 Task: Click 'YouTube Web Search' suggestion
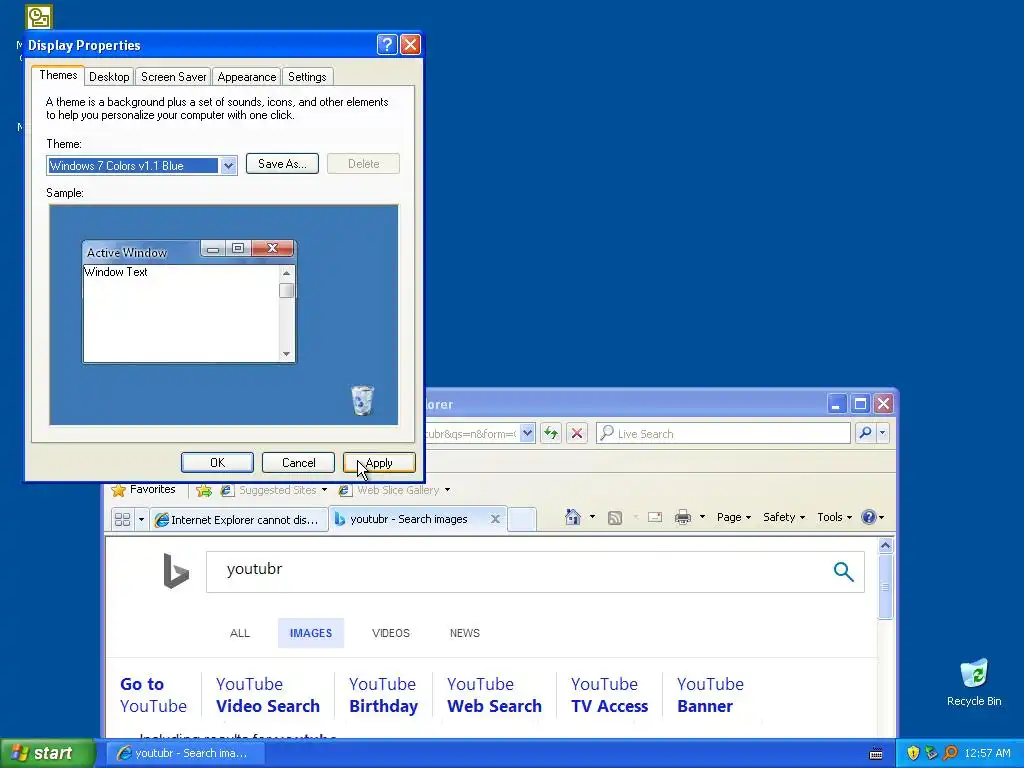494,695
